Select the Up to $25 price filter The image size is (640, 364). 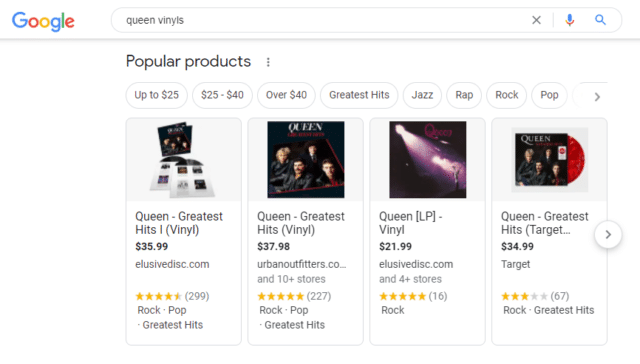pyautogui.click(x=157, y=95)
